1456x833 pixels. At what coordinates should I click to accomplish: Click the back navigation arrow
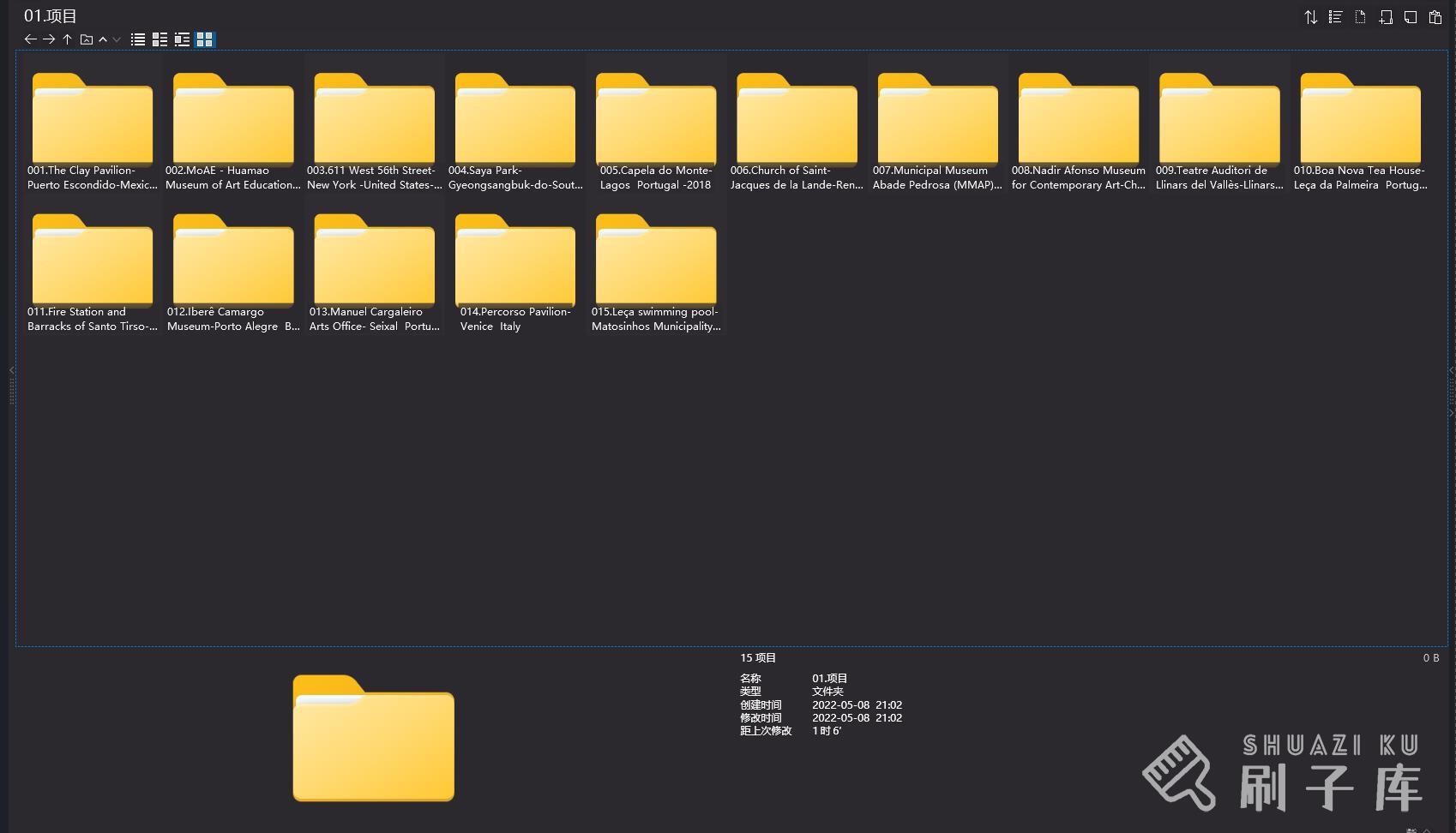pyautogui.click(x=30, y=39)
